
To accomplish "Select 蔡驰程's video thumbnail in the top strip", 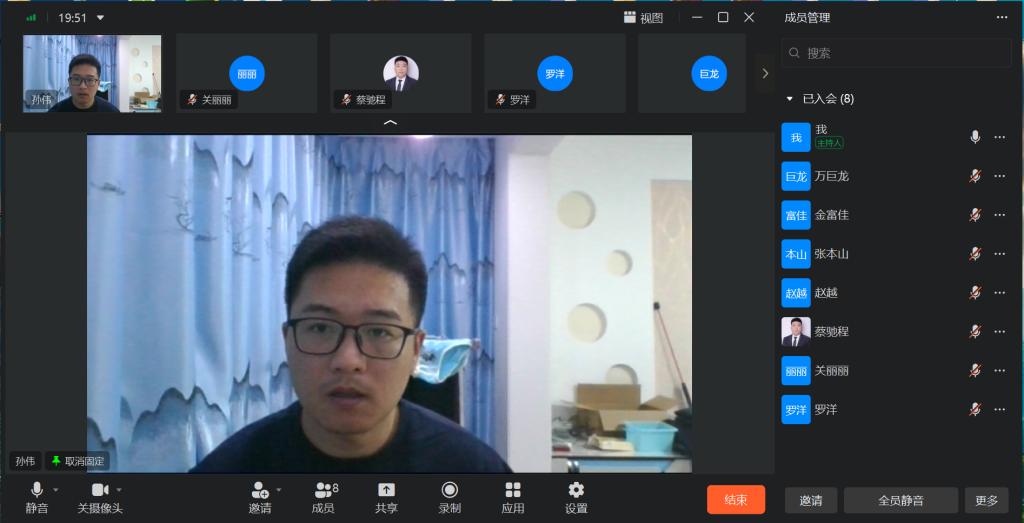I will pos(401,73).
